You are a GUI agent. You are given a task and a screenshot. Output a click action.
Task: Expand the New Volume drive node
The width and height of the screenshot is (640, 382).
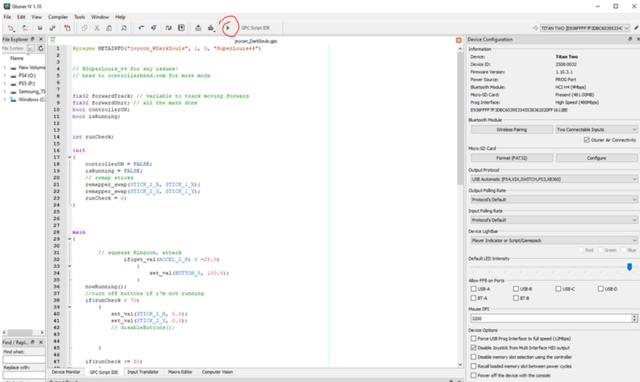point(5,67)
